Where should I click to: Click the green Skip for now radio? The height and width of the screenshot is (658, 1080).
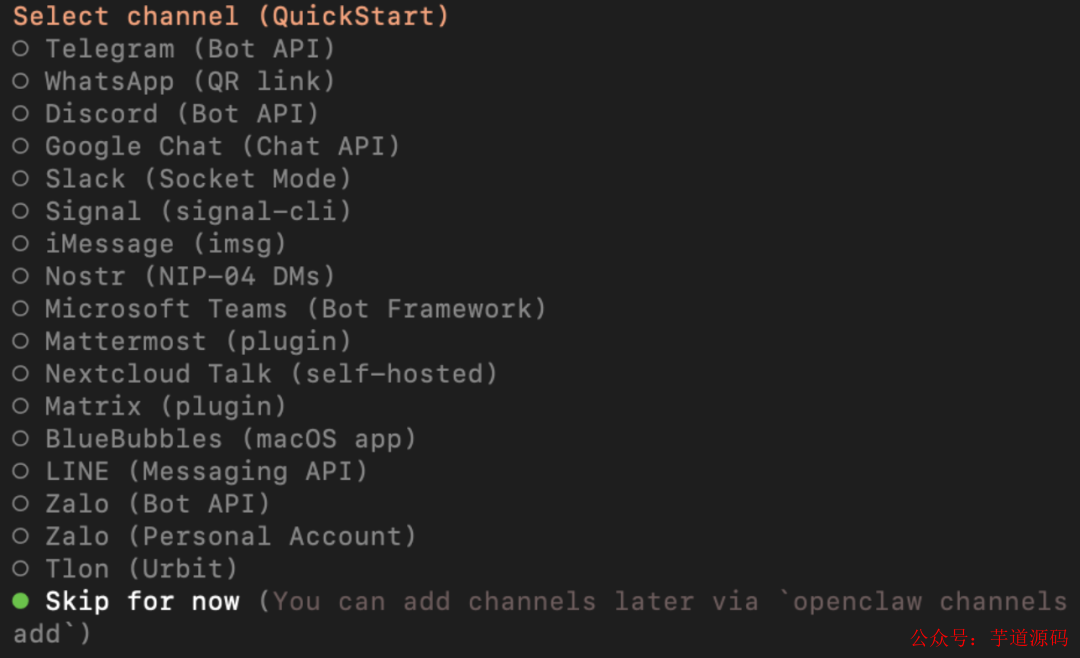21,601
